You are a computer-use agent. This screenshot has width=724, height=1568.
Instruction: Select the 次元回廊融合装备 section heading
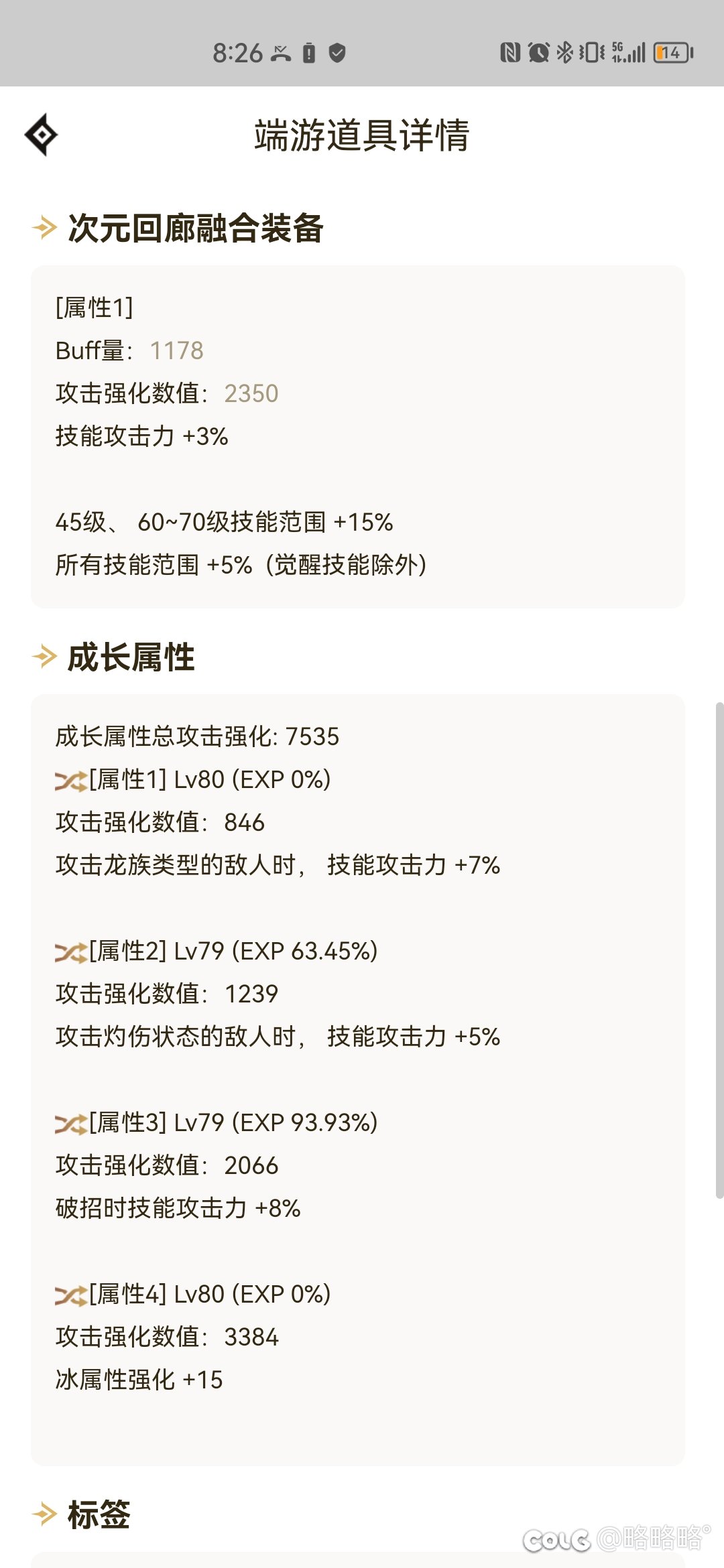(x=196, y=228)
